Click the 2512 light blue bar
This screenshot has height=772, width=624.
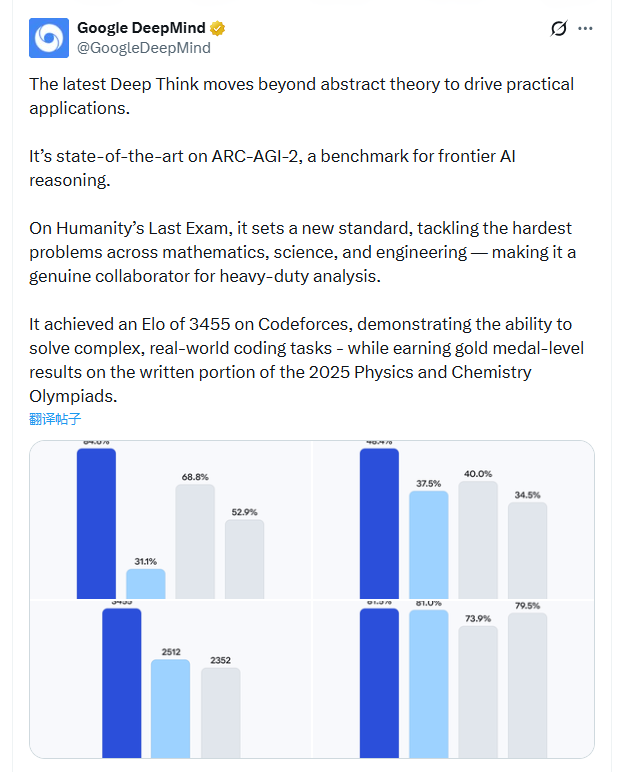pos(170,708)
